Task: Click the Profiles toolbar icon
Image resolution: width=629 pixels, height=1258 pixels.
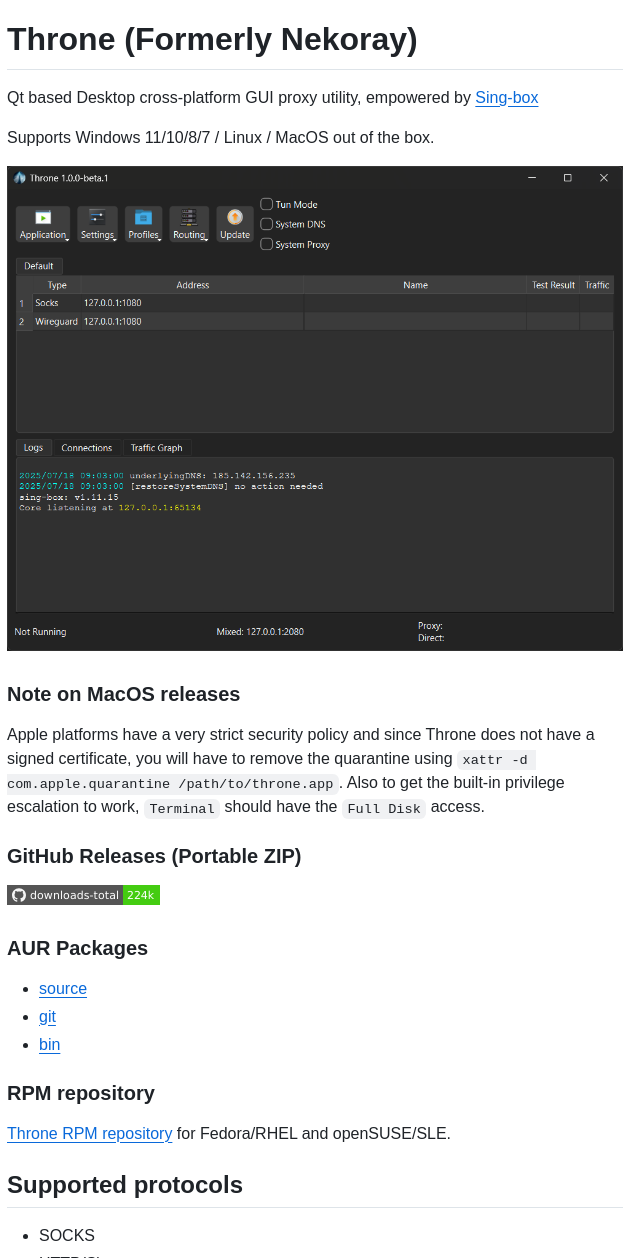Action: click(x=143, y=218)
